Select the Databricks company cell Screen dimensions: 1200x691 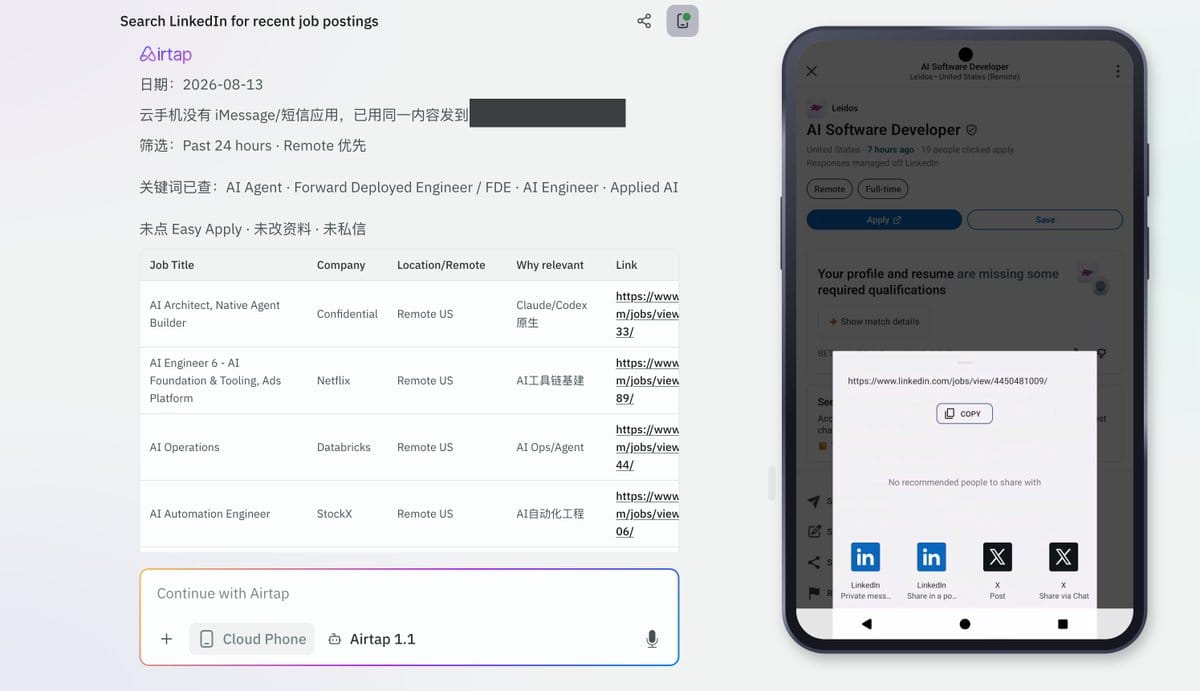point(344,447)
